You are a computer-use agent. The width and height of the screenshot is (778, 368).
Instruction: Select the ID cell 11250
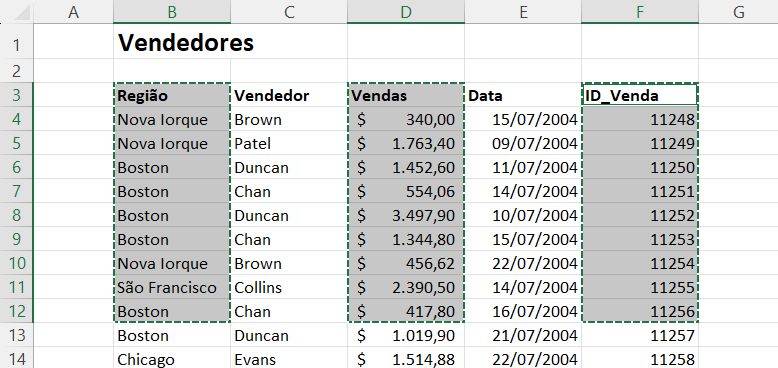pos(640,168)
